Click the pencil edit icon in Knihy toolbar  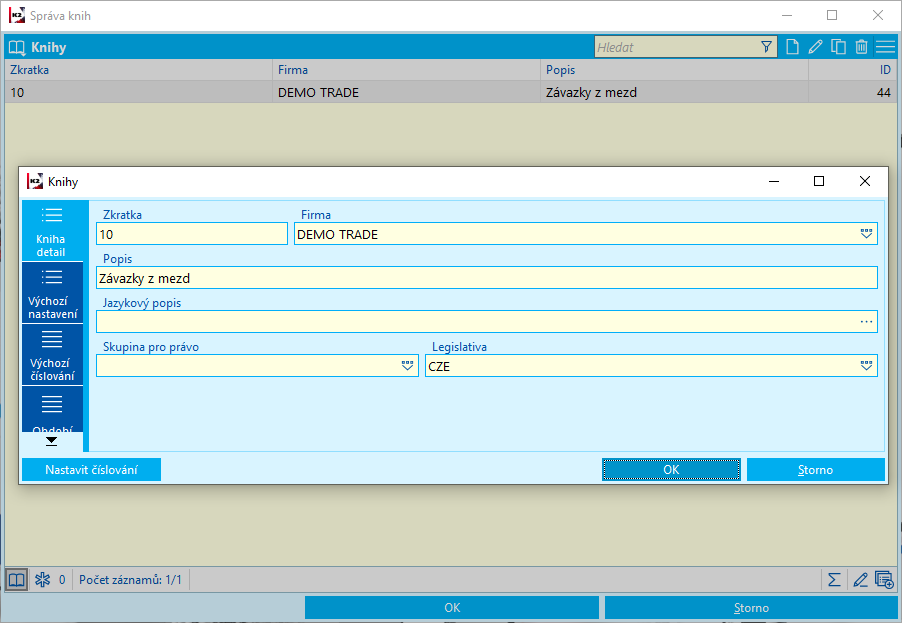tap(815, 47)
